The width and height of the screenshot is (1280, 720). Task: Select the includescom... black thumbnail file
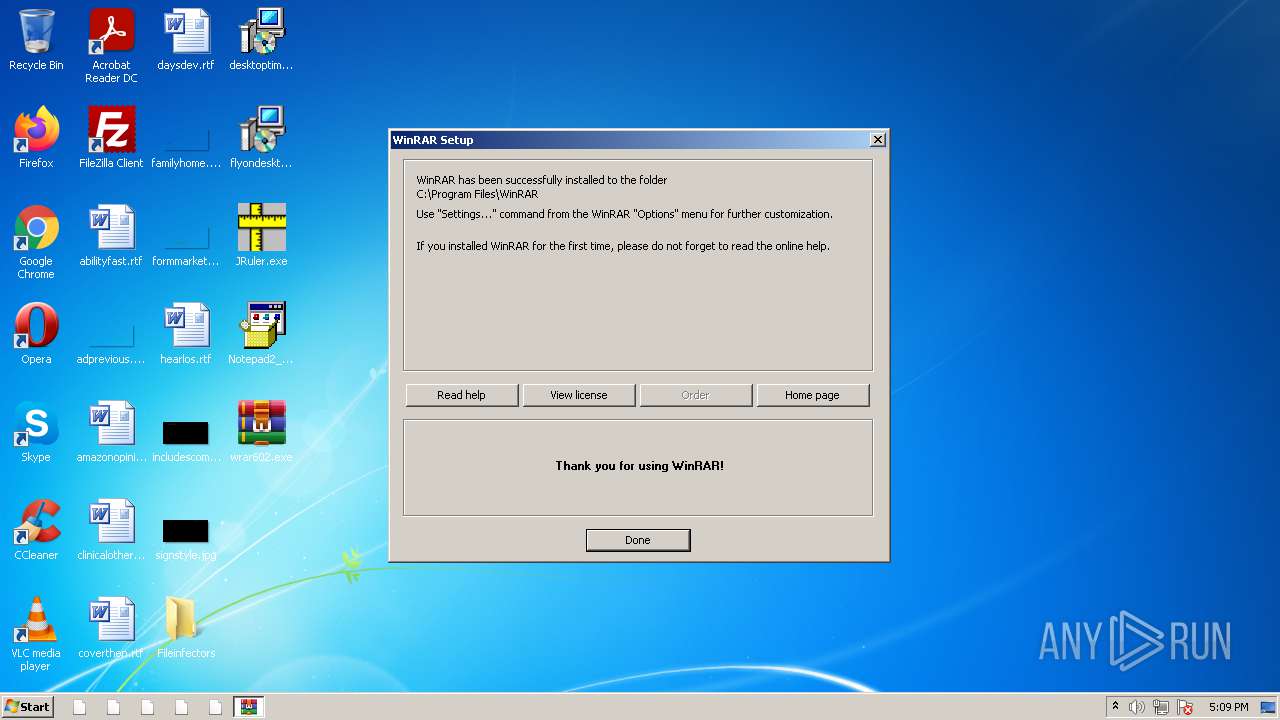(x=186, y=440)
